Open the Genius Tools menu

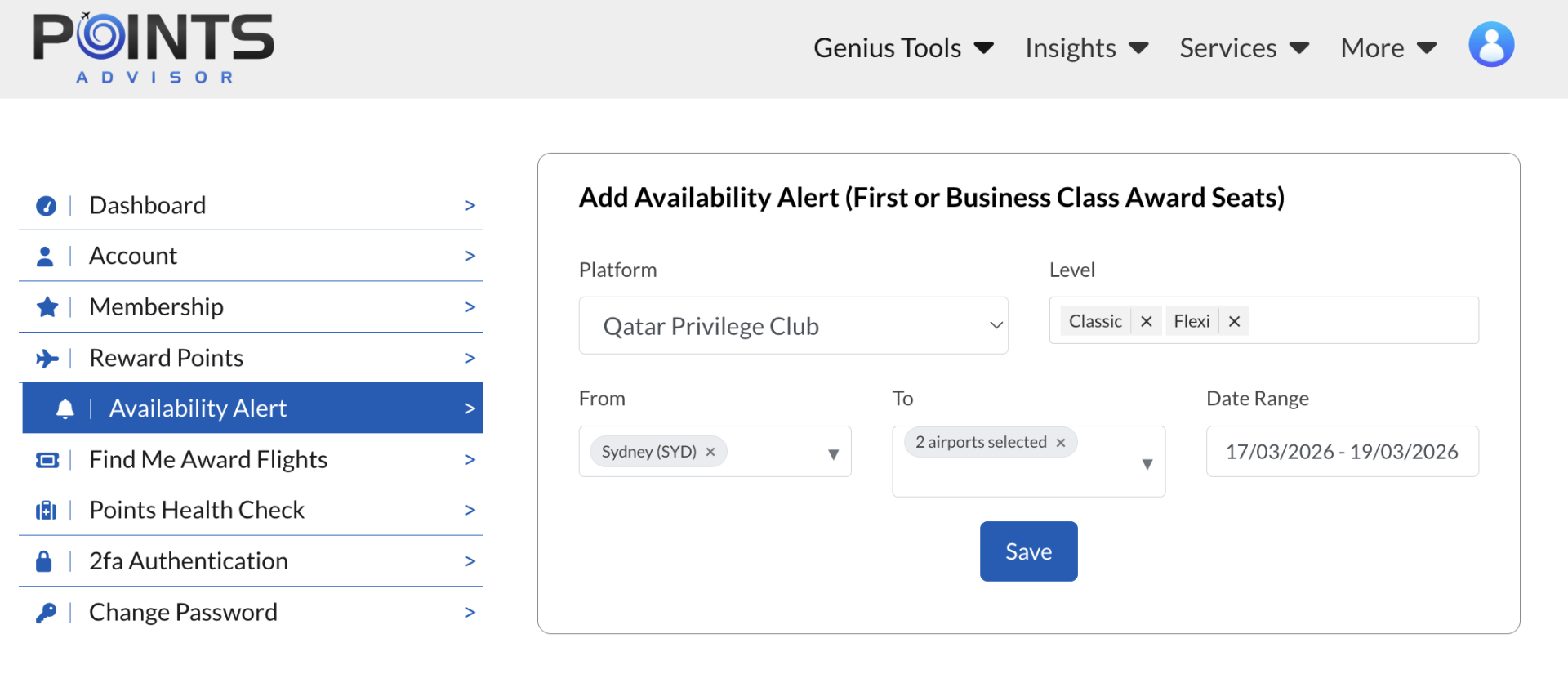point(903,48)
